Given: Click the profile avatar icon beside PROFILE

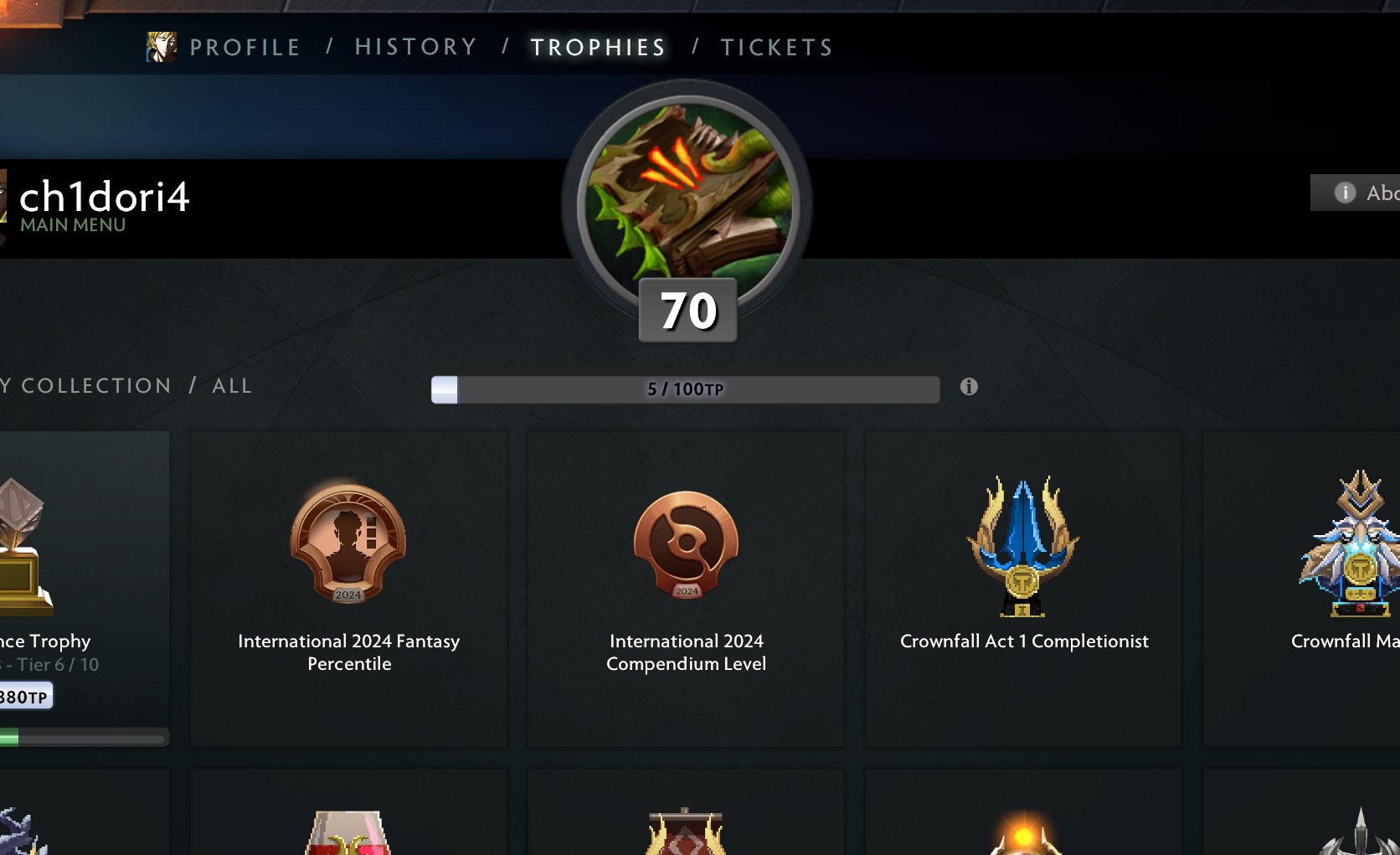Looking at the screenshot, I should 162,47.
